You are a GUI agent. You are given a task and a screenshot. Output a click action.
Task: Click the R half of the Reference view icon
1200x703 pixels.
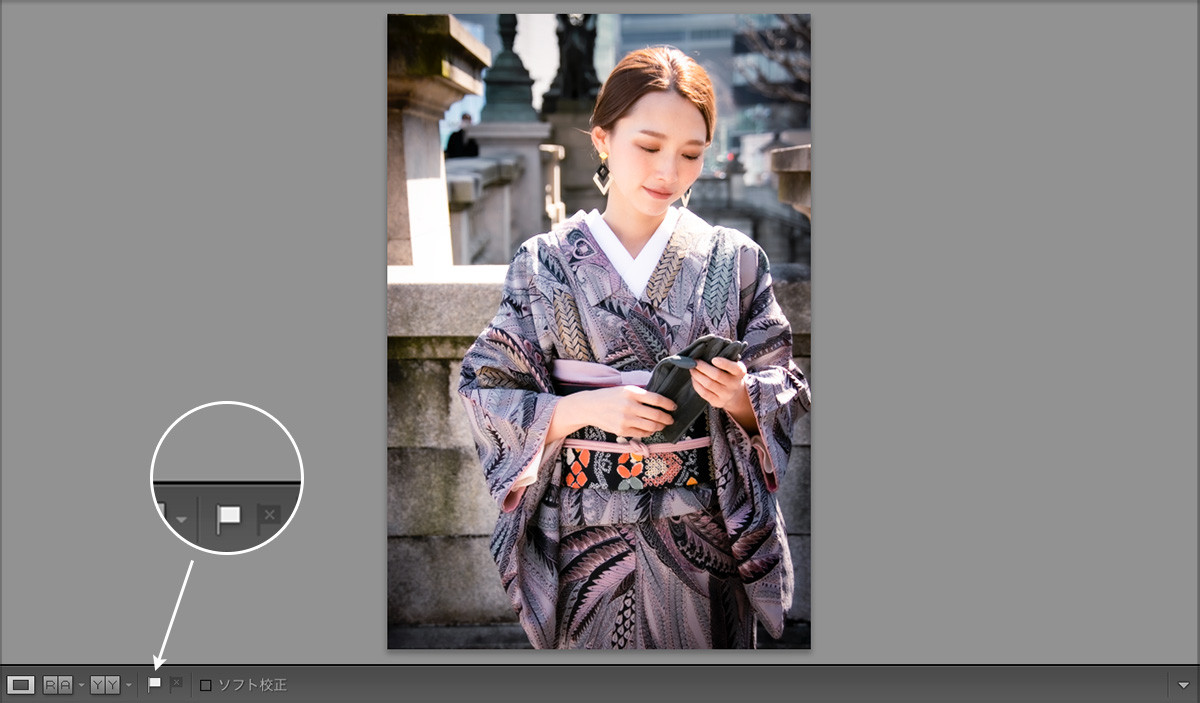[x=51, y=684]
